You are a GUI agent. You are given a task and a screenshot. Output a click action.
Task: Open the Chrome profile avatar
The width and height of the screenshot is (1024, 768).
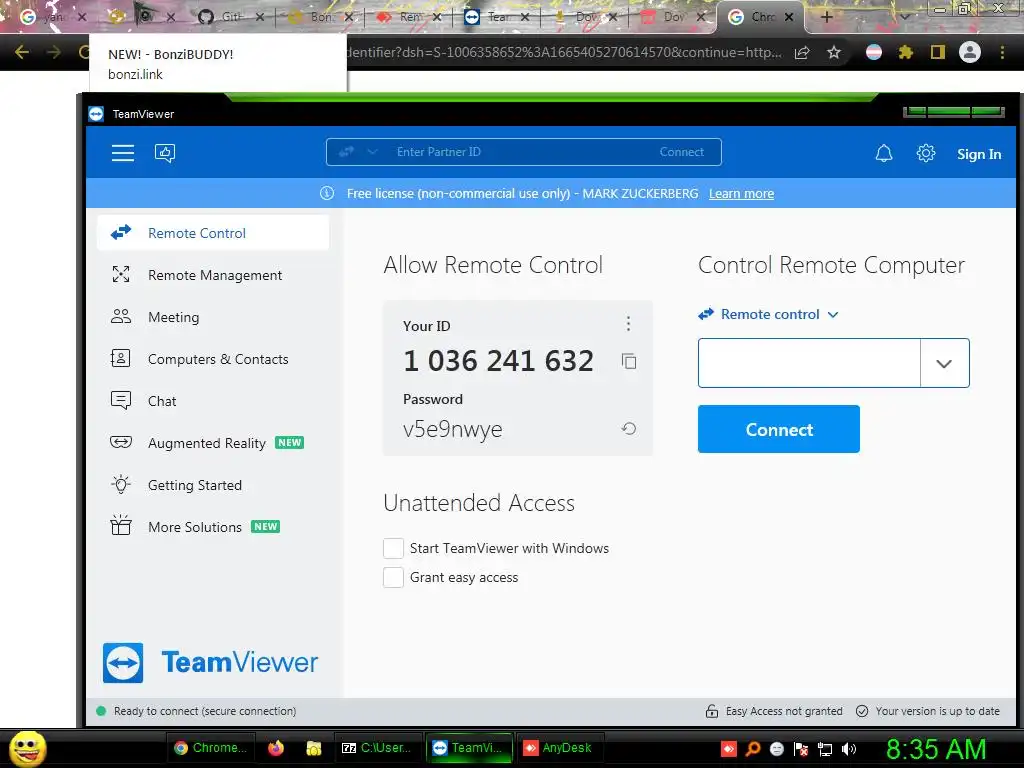970,52
